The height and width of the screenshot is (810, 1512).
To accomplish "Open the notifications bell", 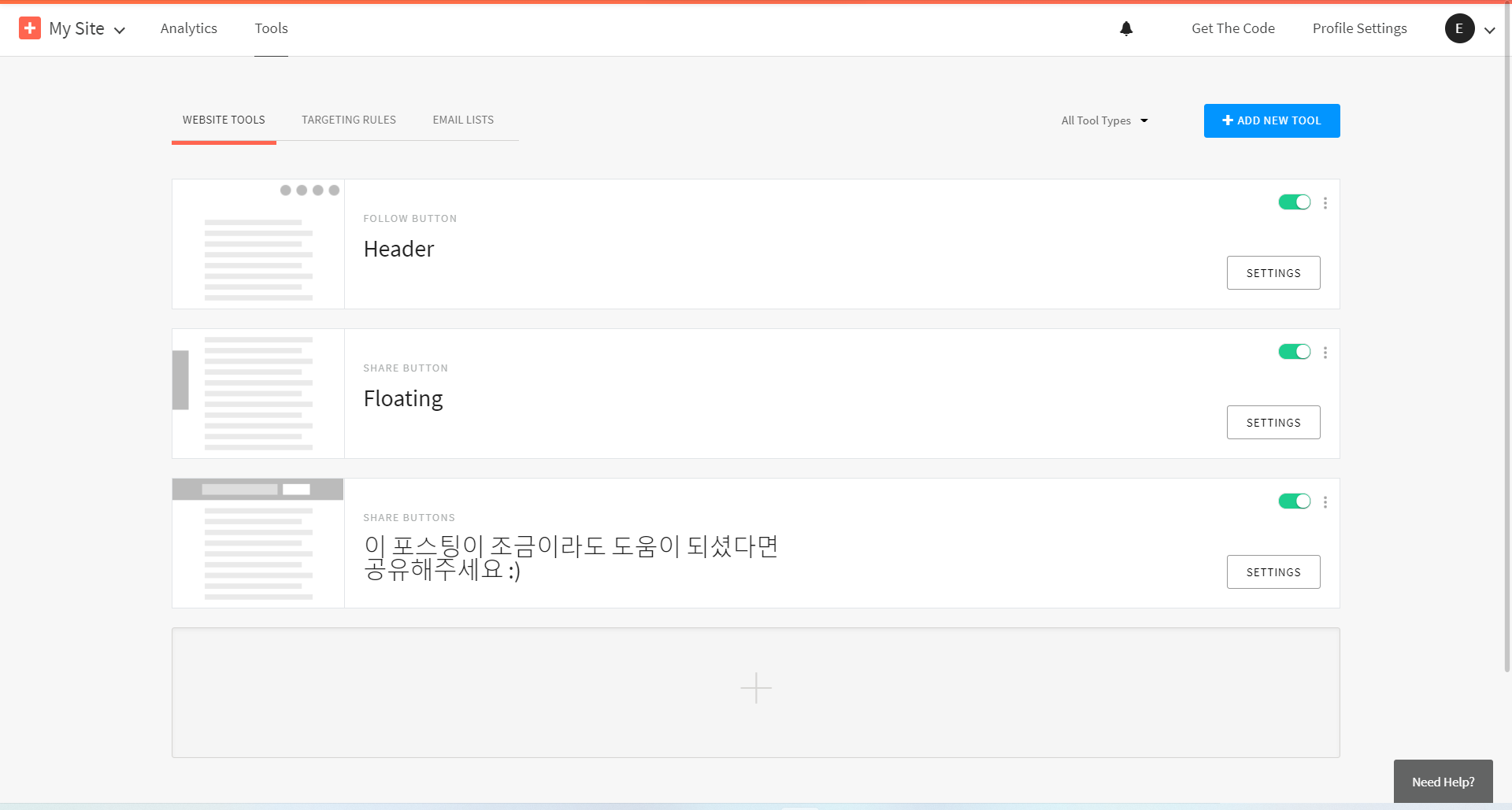I will [x=1126, y=28].
